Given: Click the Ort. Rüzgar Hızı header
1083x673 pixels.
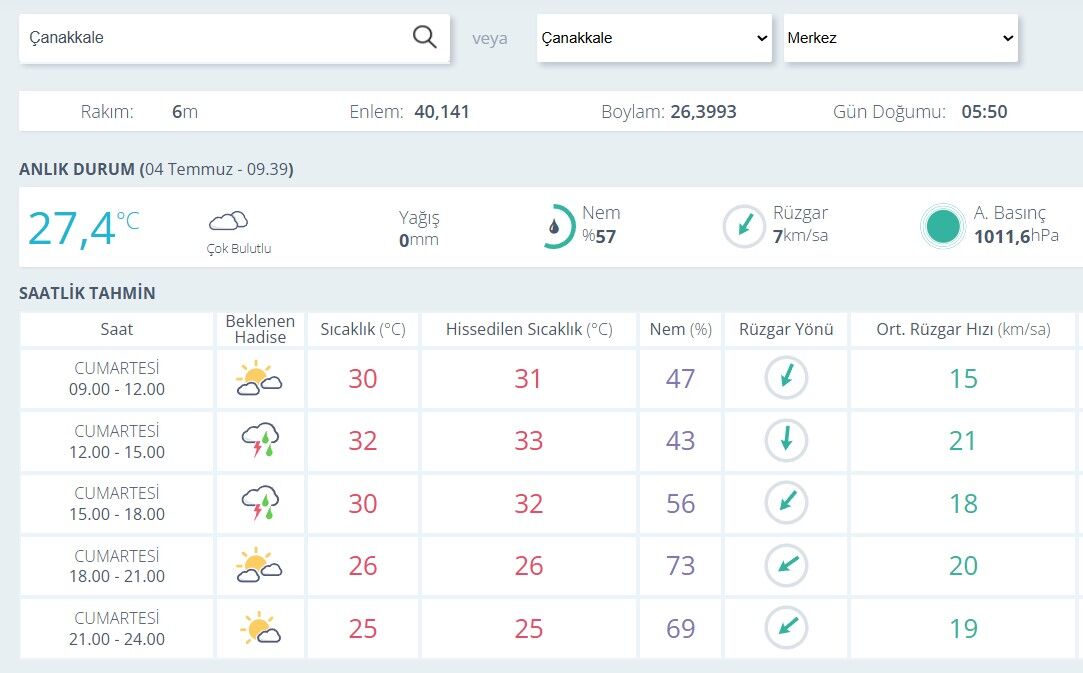Looking at the screenshot, I should (x=963, y=329).
